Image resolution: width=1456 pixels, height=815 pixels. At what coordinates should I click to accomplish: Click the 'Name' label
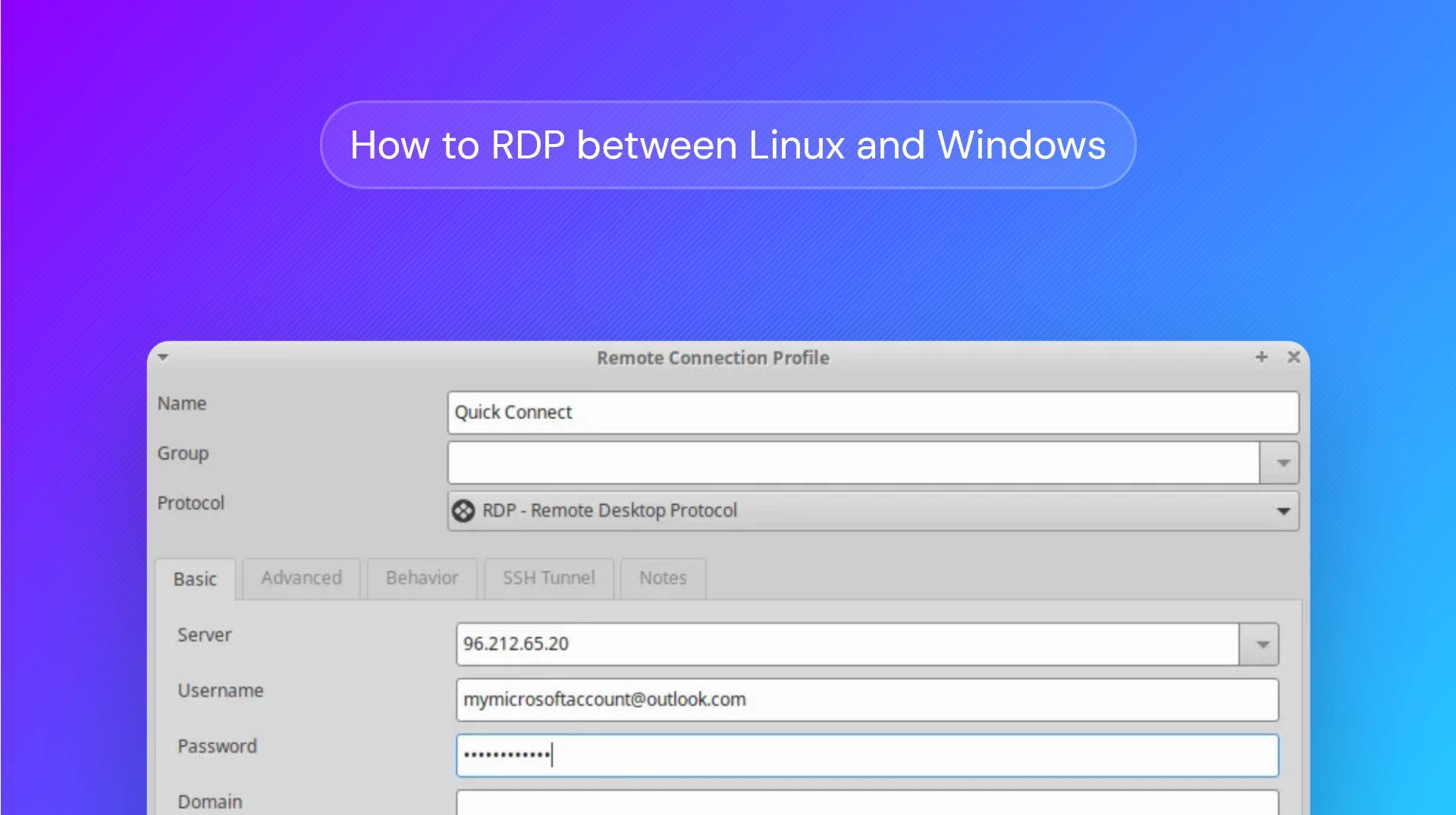[182, 403]
